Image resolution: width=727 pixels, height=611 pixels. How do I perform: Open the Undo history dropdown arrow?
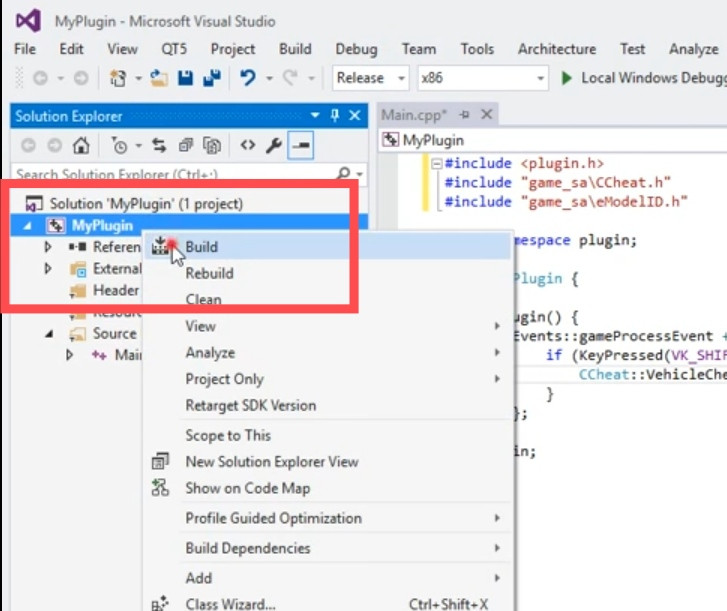point(269,79)
